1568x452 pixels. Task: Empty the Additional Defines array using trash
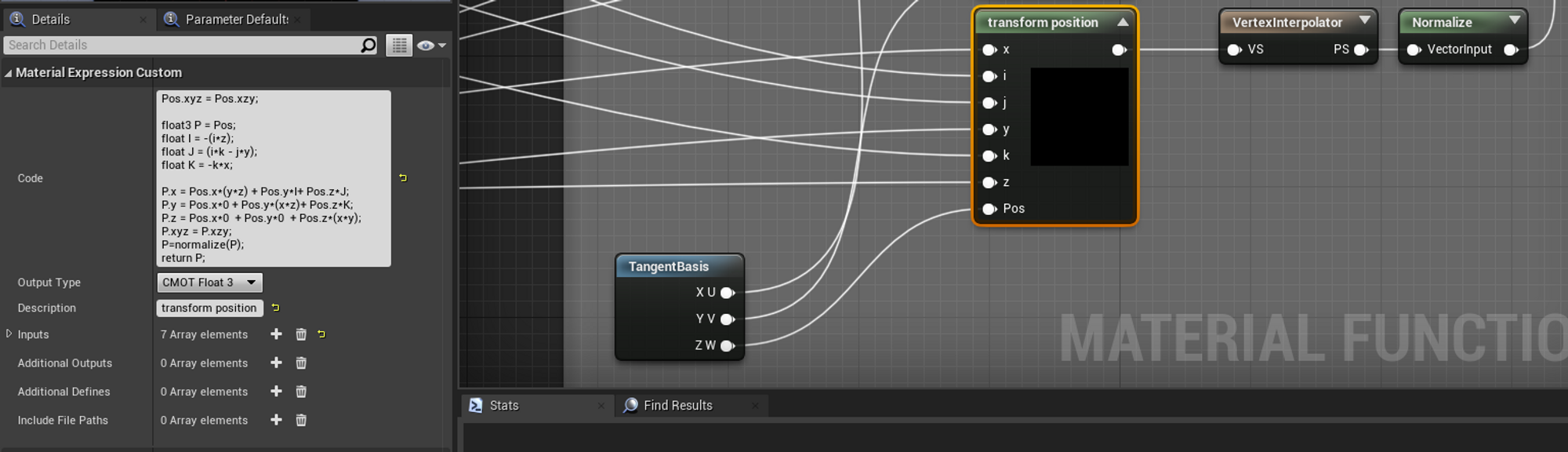coord(301,392)
